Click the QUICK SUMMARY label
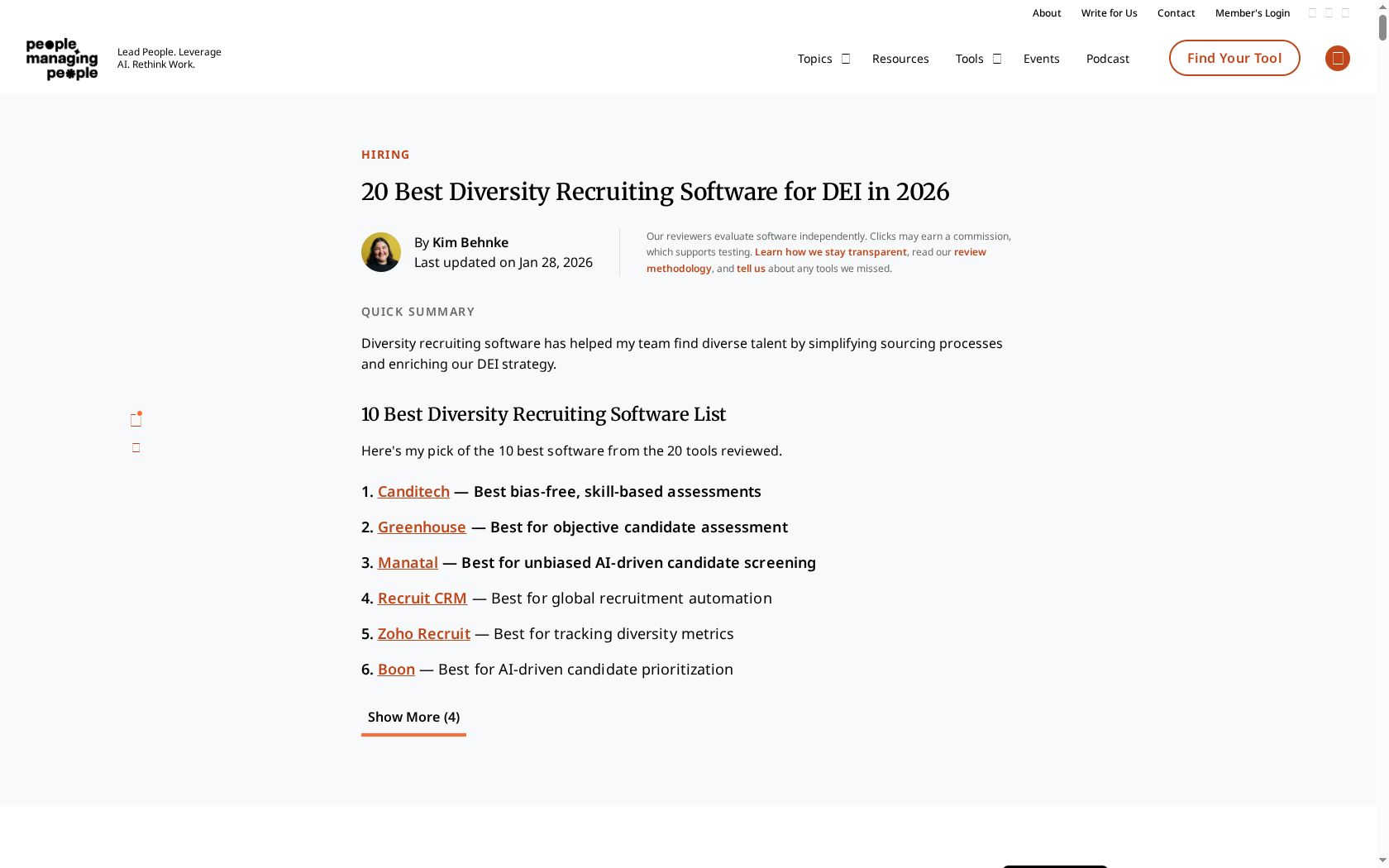 coord(418,312)
